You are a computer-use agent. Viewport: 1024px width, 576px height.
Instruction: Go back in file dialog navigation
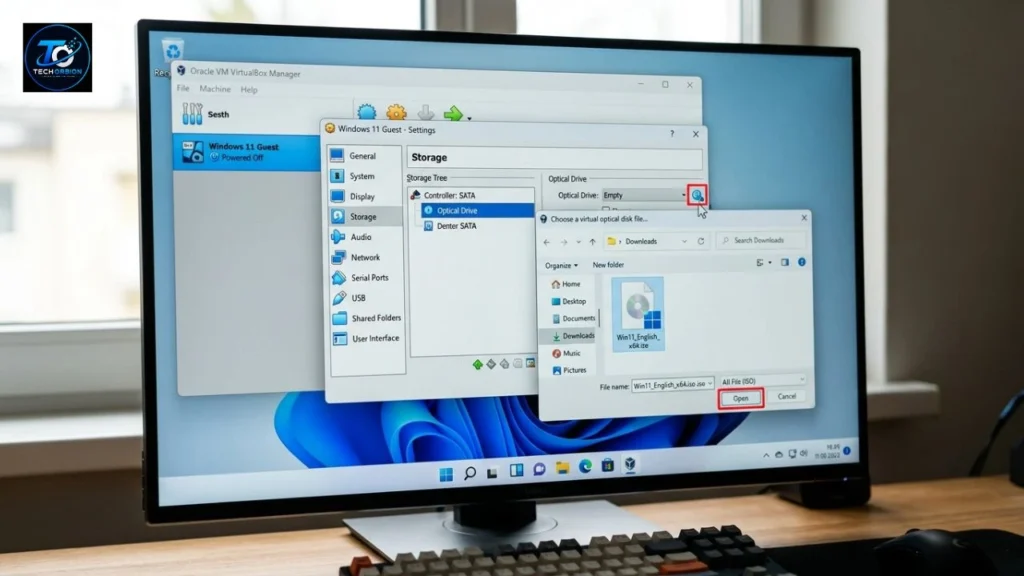point(547,242)
